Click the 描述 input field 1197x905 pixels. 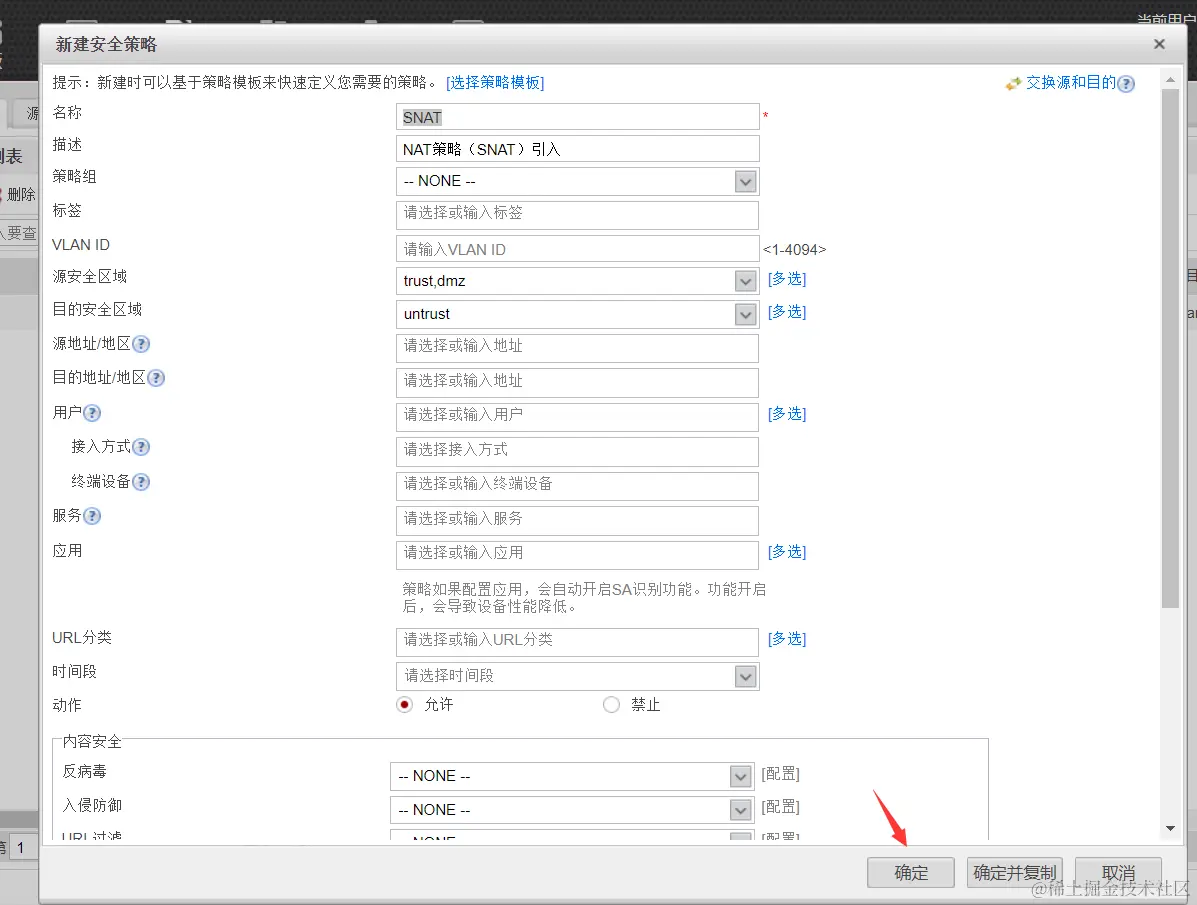[577, 149]
